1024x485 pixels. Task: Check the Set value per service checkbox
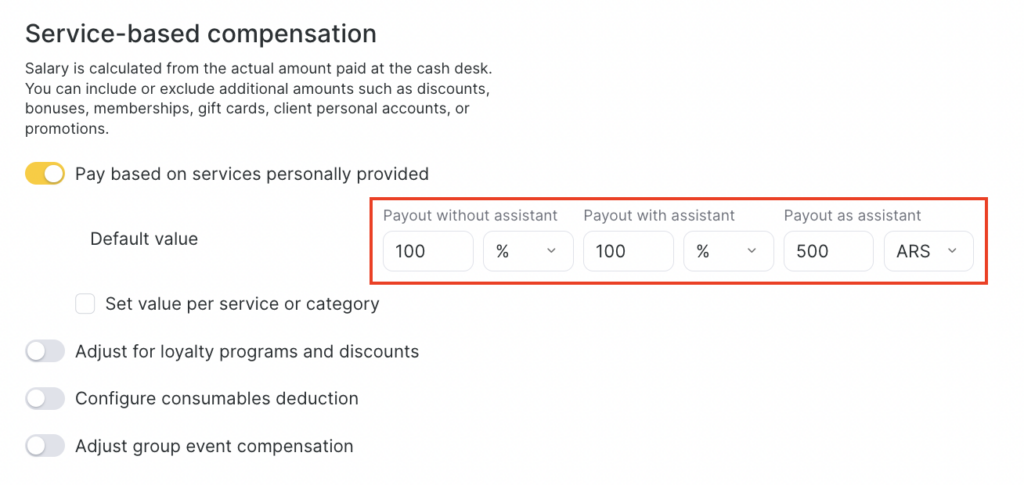pyautogui.click(x=85, y=303)
